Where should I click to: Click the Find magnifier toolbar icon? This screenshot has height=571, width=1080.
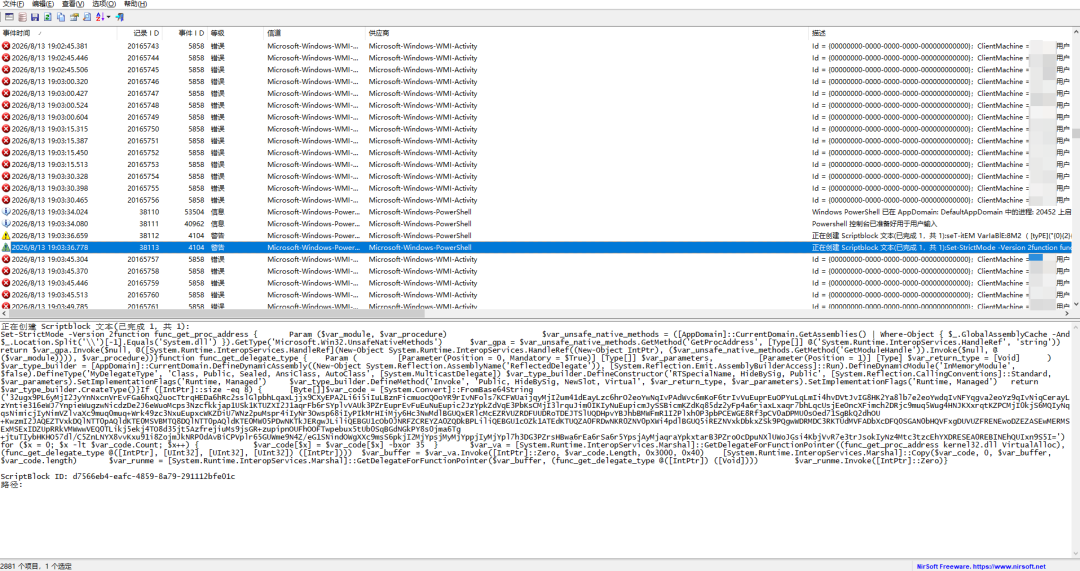87,17
